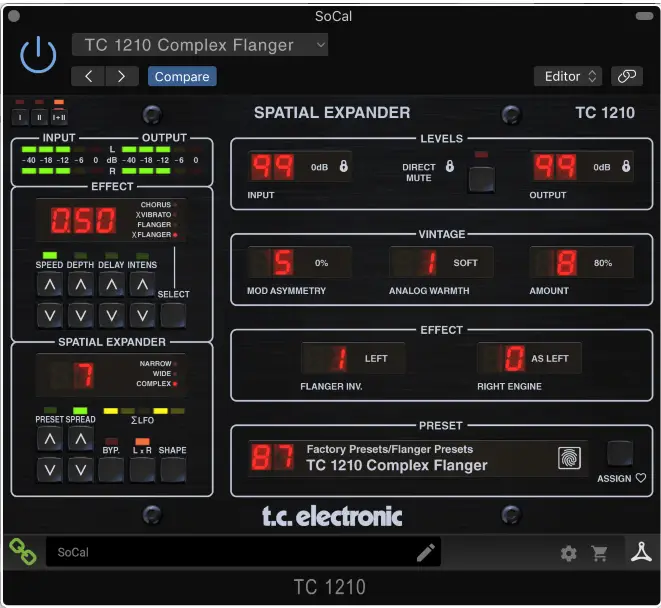The height and width of the screenshot is (608, 661).
Task: Click the link icon beside Editor
Action: (626, 76)
